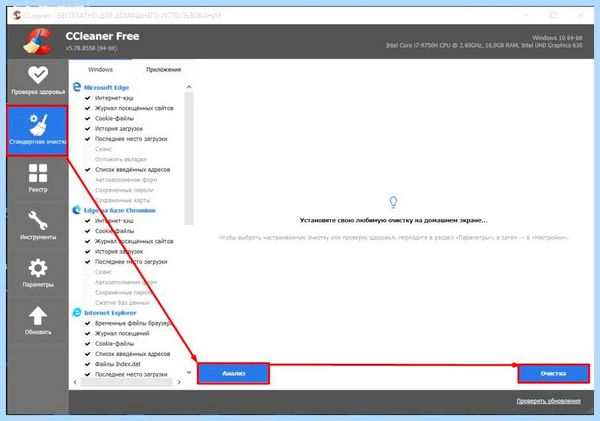
Task: Switch to the Приложения tab
Action: [x=163, y=69]
